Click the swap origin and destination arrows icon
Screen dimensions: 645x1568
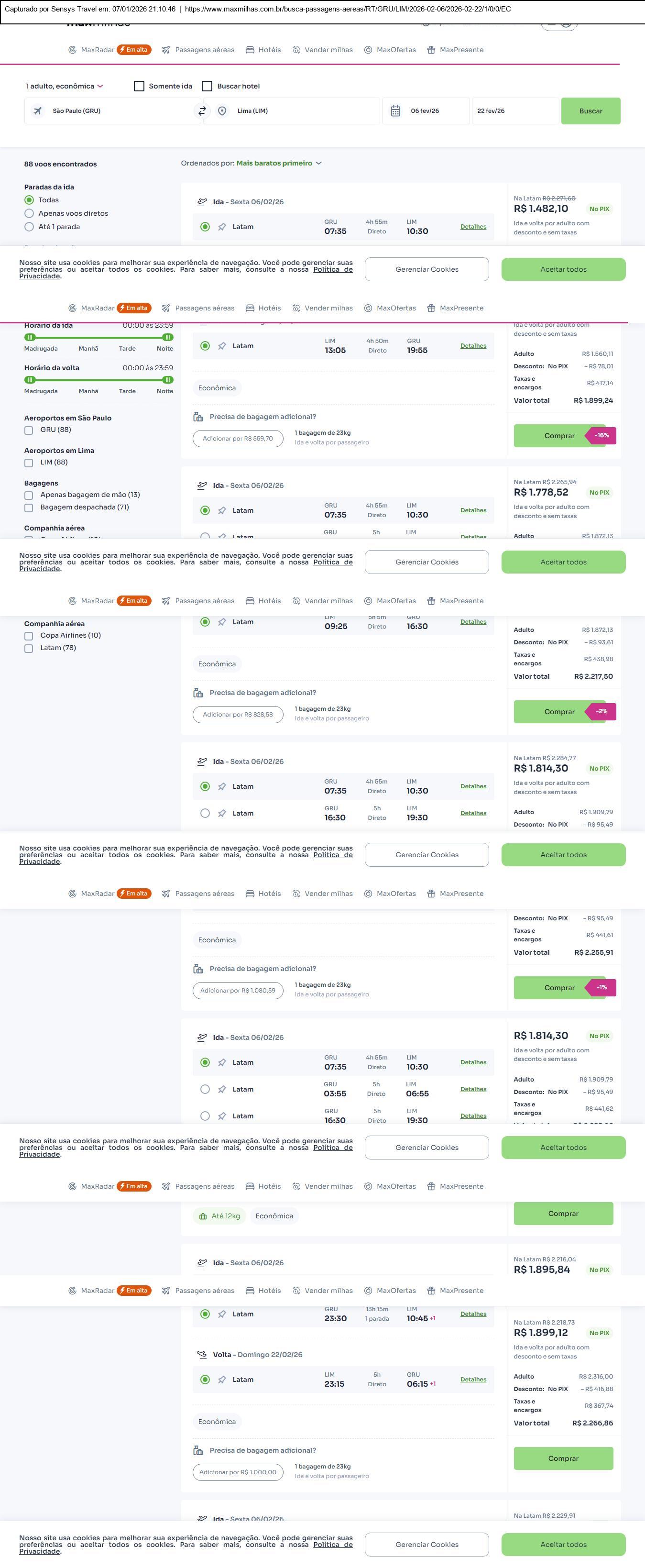202,111
